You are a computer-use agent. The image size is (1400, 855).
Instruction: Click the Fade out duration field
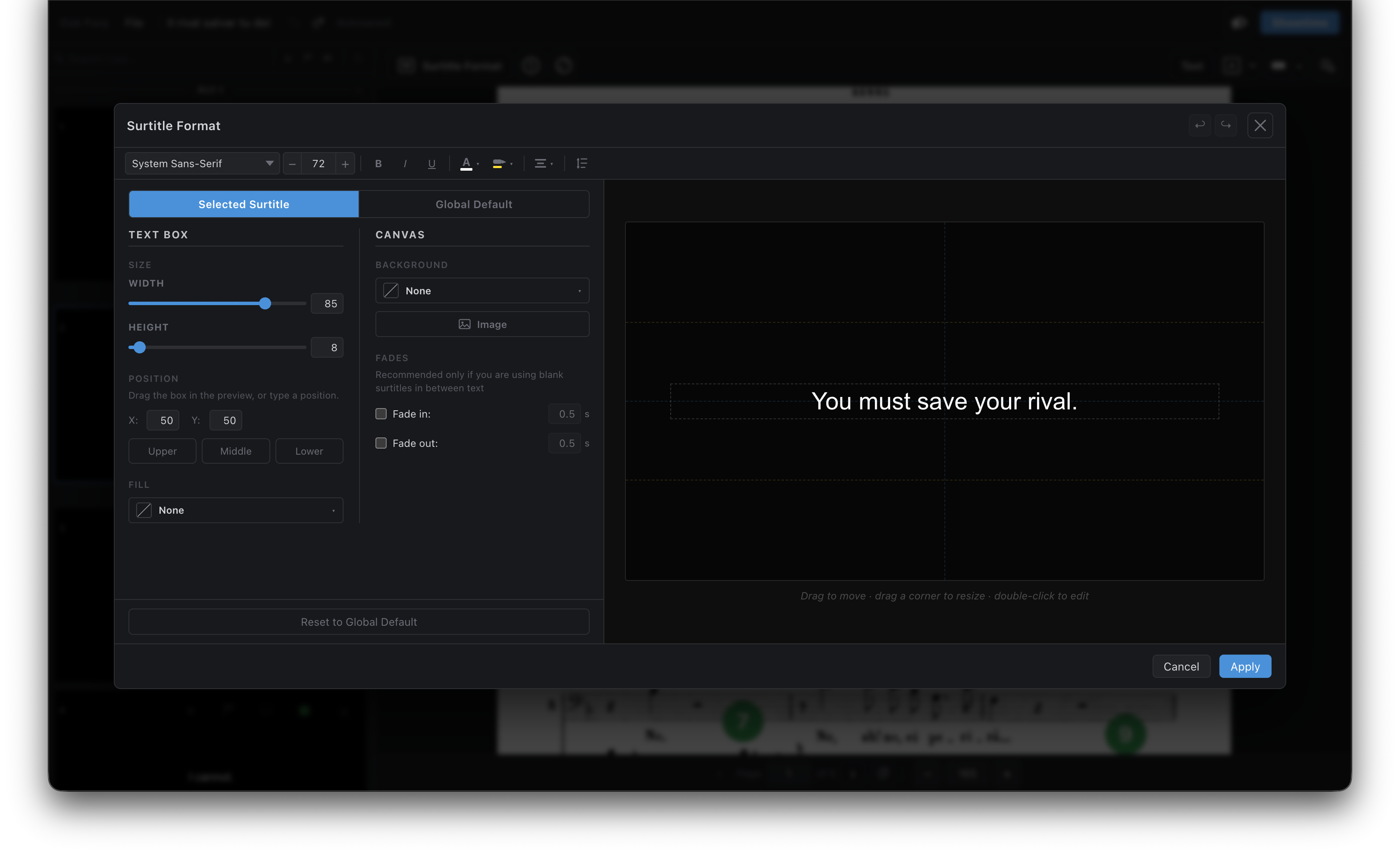[565, 443]
